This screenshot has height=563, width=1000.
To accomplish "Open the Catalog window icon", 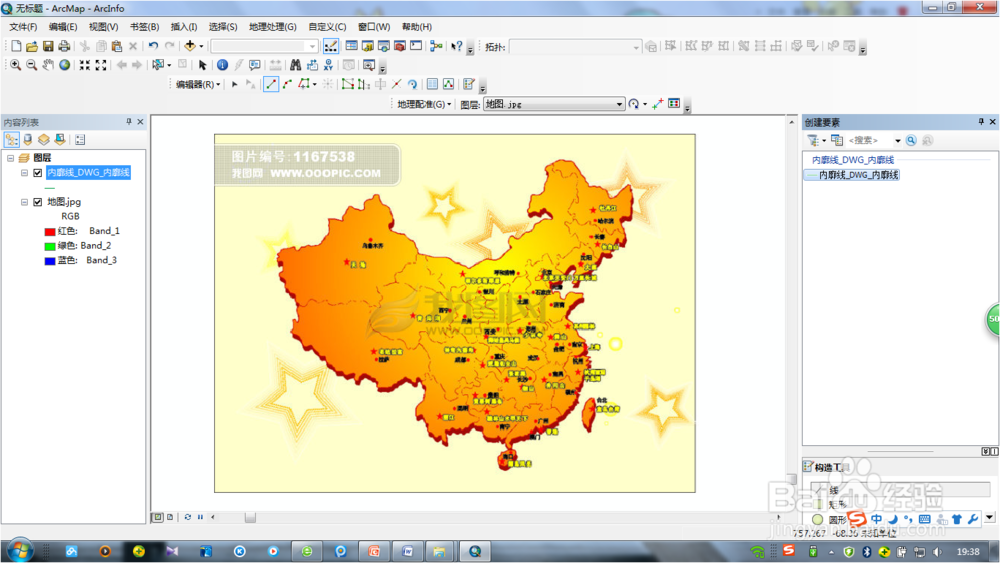I will click(367, 46).
